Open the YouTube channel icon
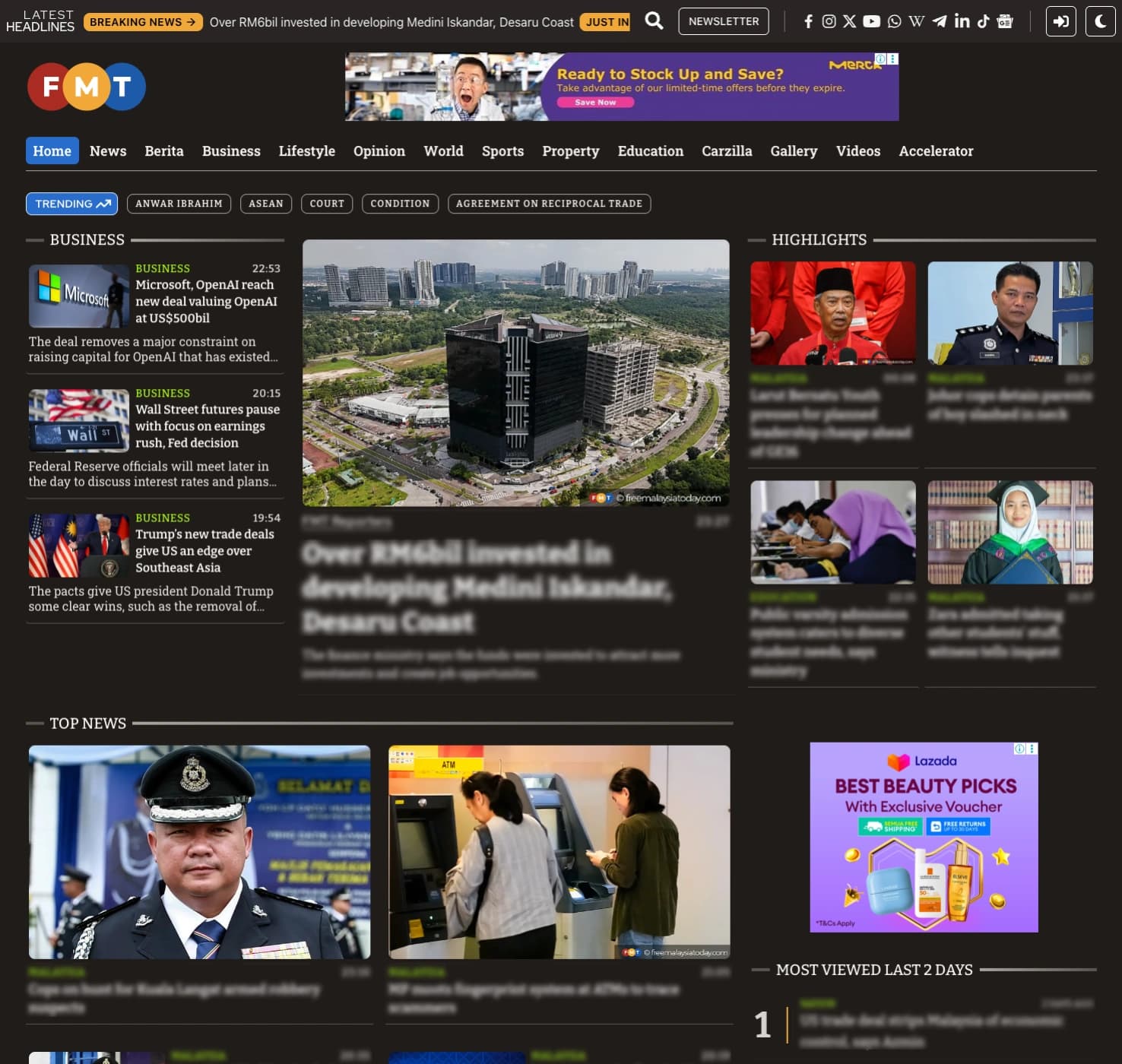The height and width of the screenshot is (1064, 1122). coord(871,21)
